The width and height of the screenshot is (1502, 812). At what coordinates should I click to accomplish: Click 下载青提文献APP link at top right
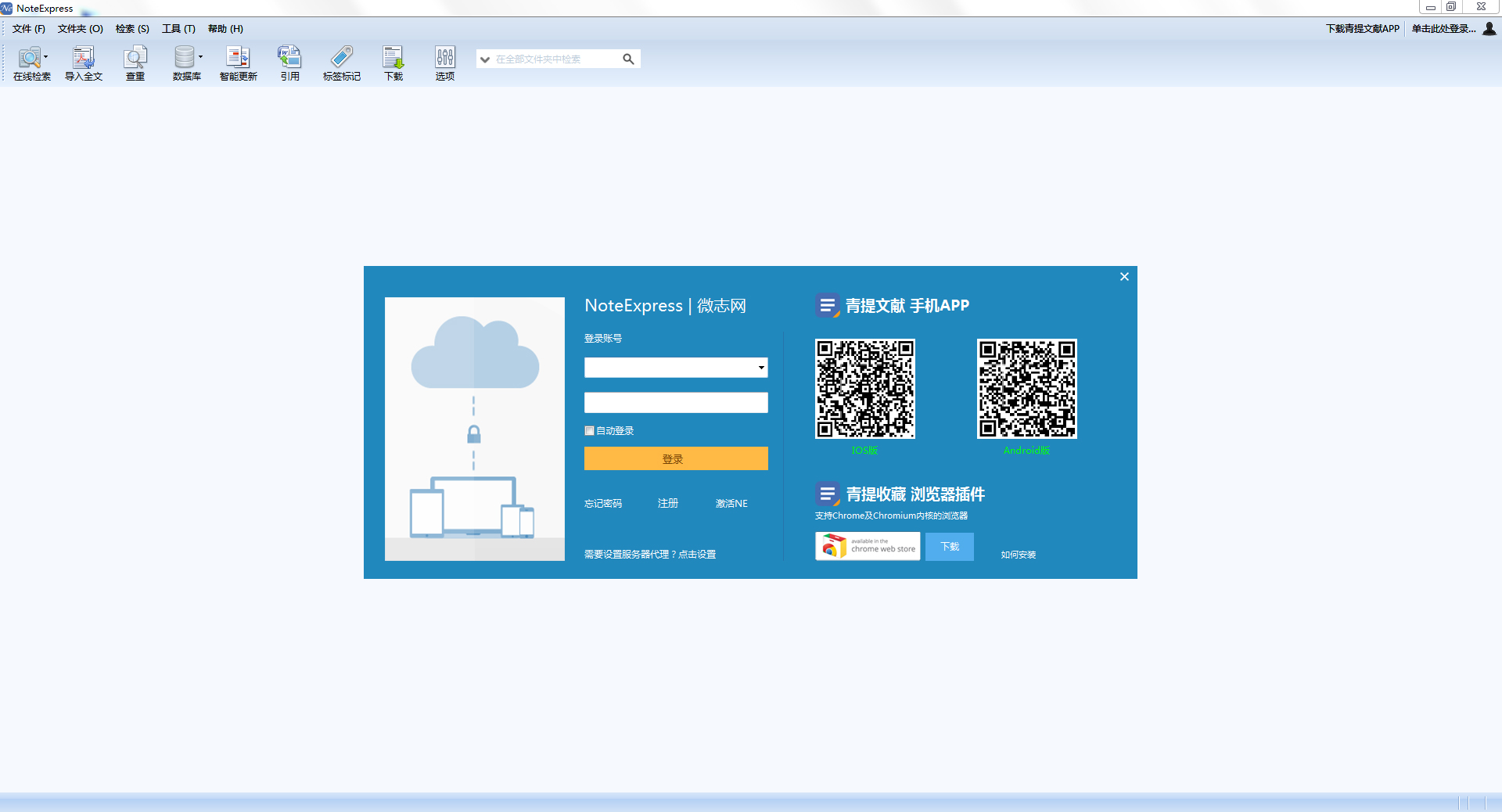1363,28
